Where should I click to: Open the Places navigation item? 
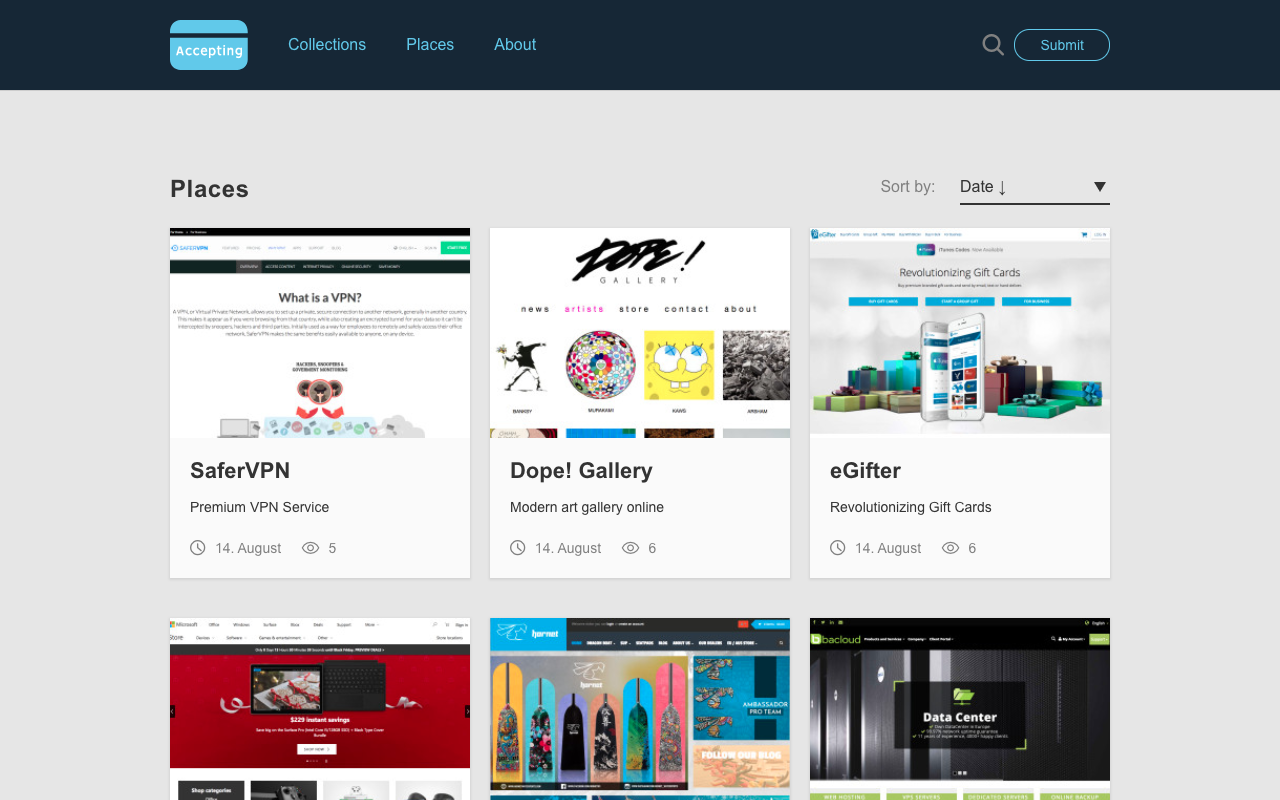tap(430, 45)
